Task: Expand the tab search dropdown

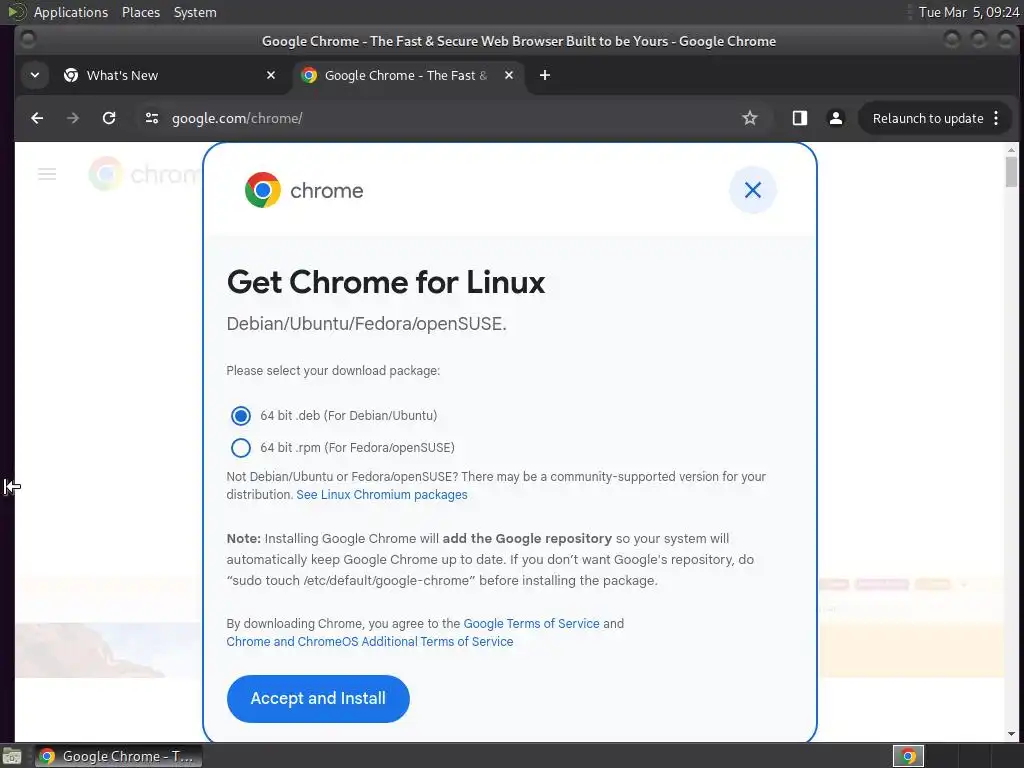Action: 35,75
